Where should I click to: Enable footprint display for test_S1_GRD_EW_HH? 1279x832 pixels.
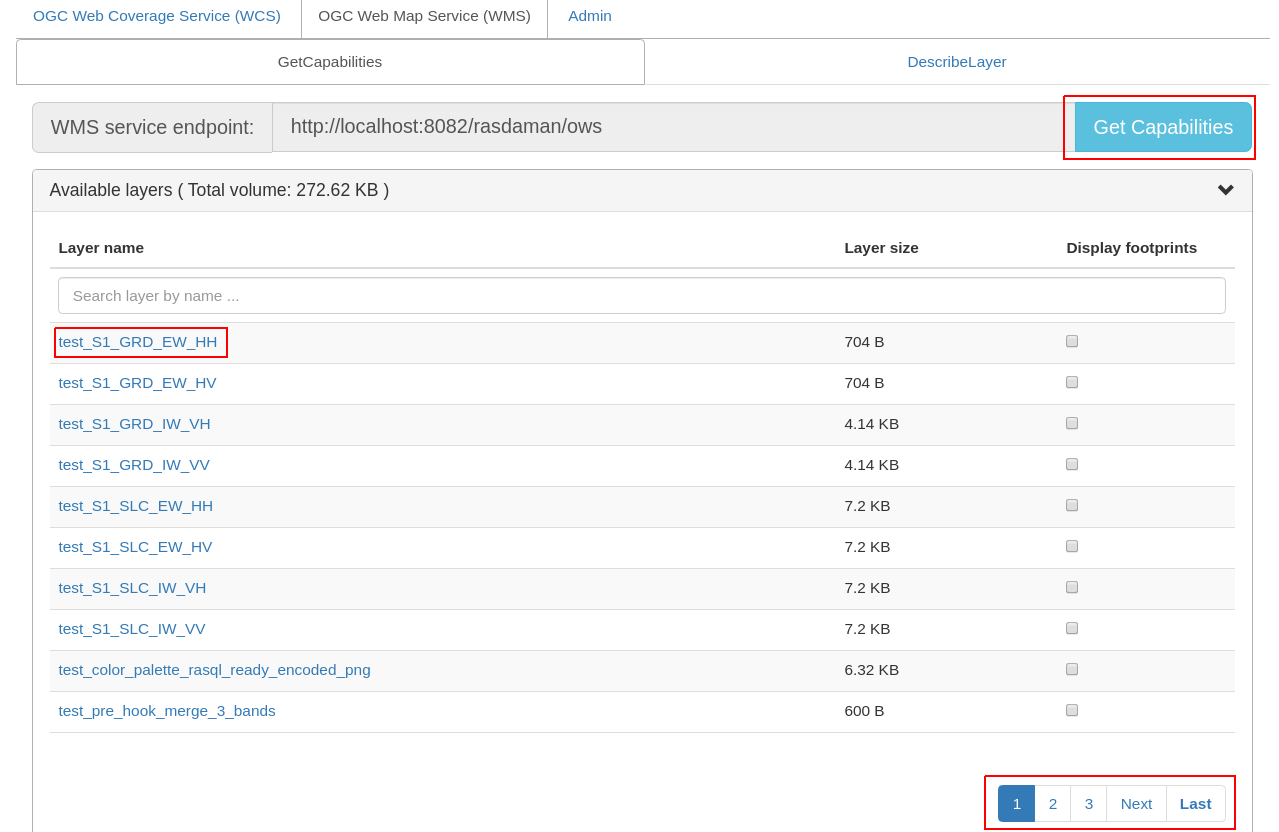(1071, 341)
